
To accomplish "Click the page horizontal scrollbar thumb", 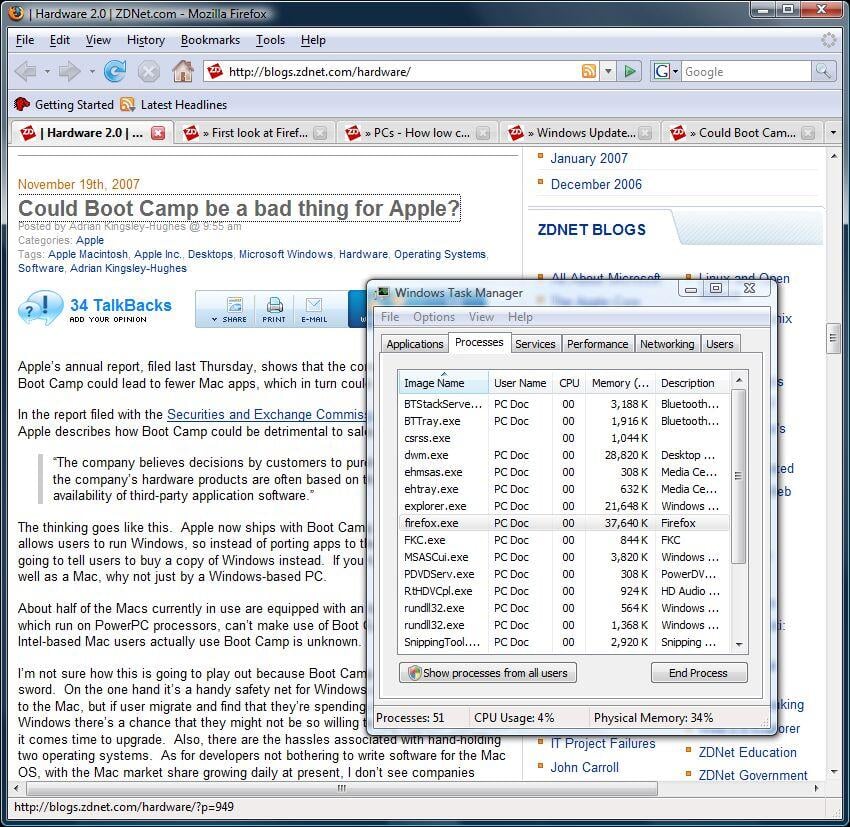I will point(342,788).
